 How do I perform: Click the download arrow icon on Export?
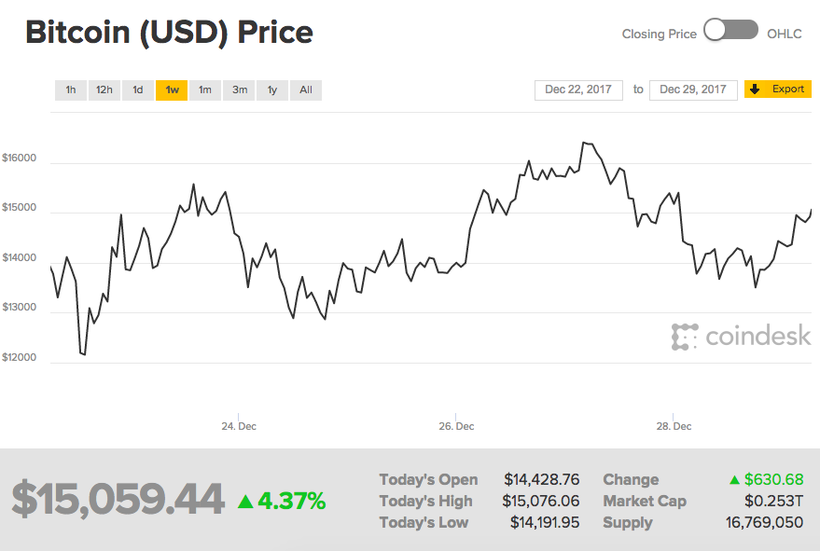point(755,89)
